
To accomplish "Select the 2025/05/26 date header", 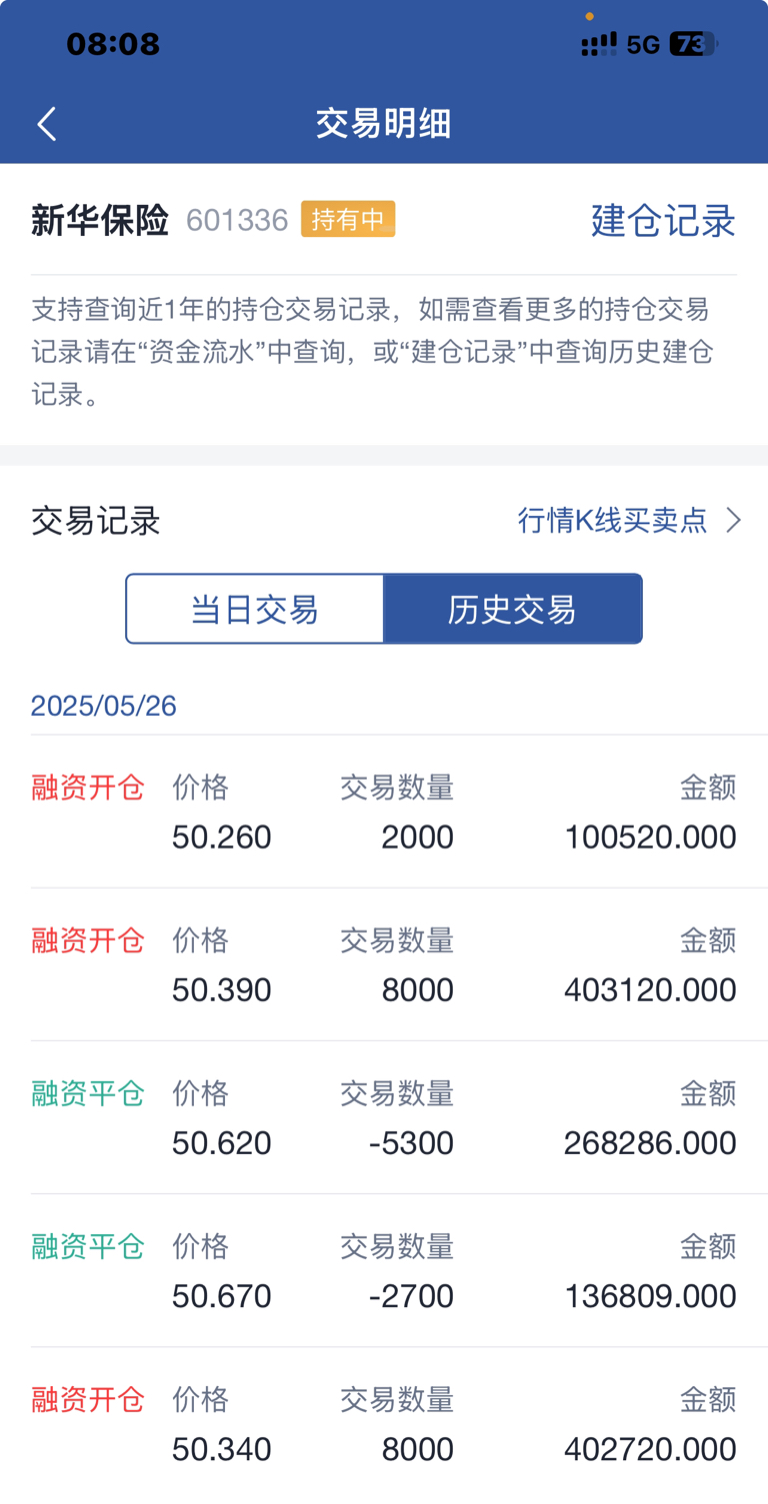I will [104, 706].
